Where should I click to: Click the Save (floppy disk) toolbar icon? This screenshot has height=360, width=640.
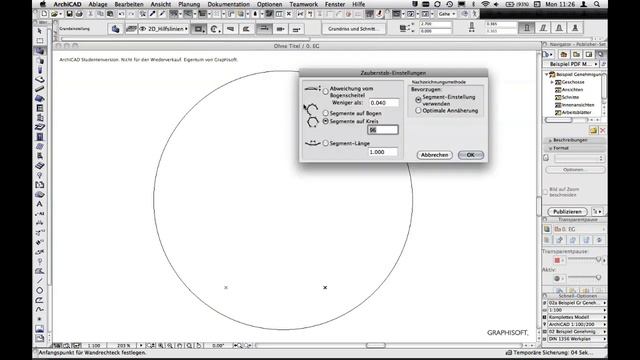point(69,14)
